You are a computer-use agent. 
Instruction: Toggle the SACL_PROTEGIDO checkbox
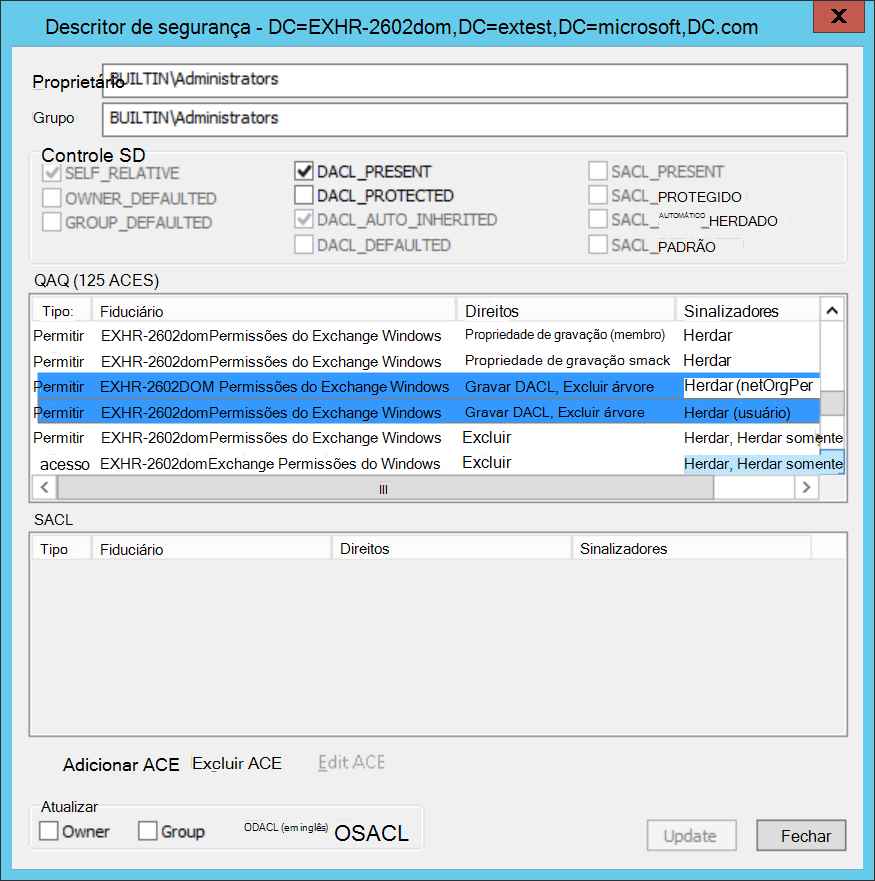pos(598,195)
